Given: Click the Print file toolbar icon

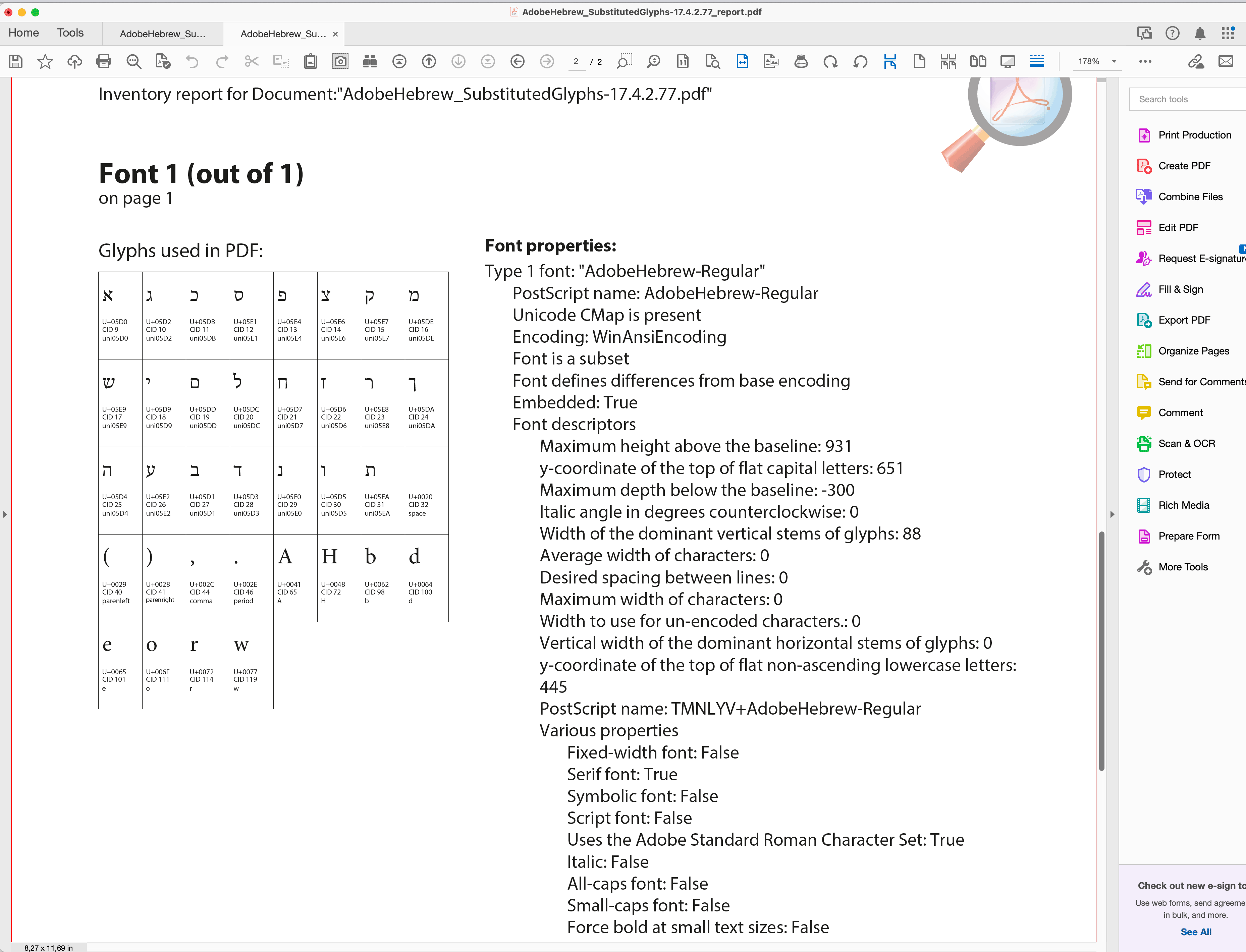Looking at the screenshot, I should (104, 61).
